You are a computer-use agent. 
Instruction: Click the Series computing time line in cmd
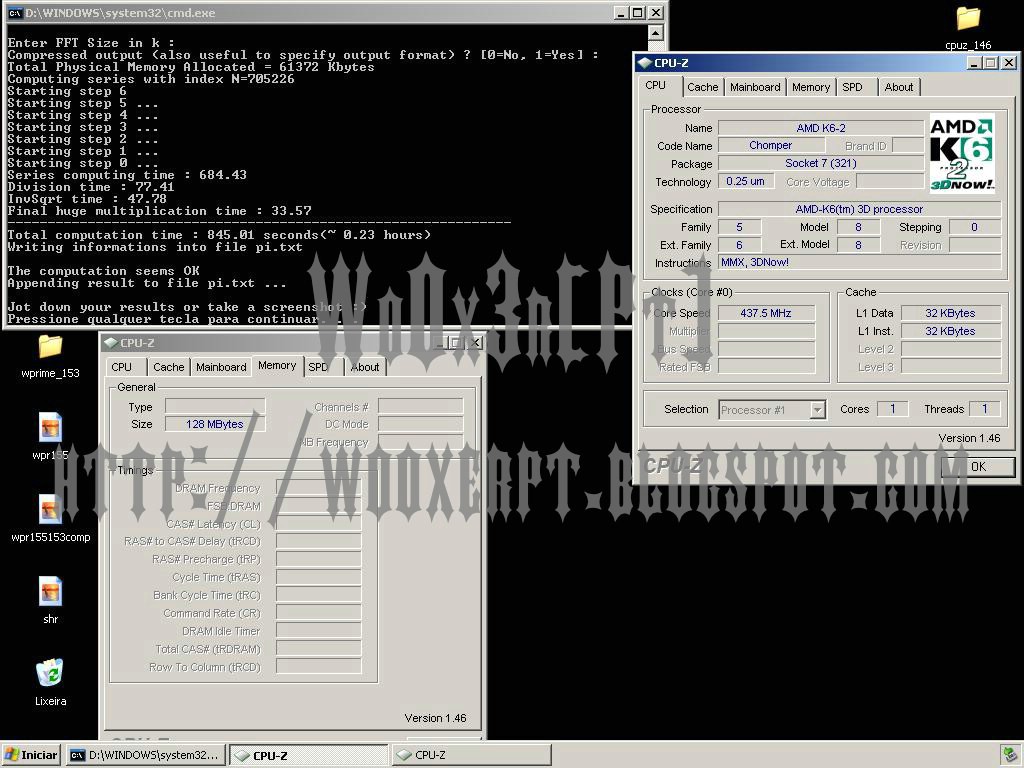click(x=127, y=175)
